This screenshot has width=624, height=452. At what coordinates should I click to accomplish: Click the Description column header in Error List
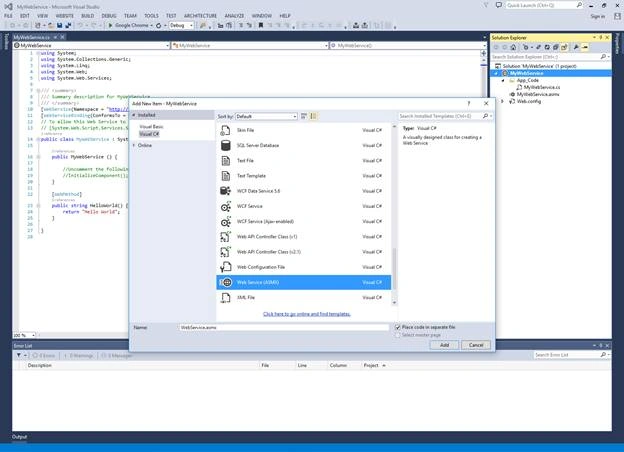pyautogui.click(x=39, y=365)
